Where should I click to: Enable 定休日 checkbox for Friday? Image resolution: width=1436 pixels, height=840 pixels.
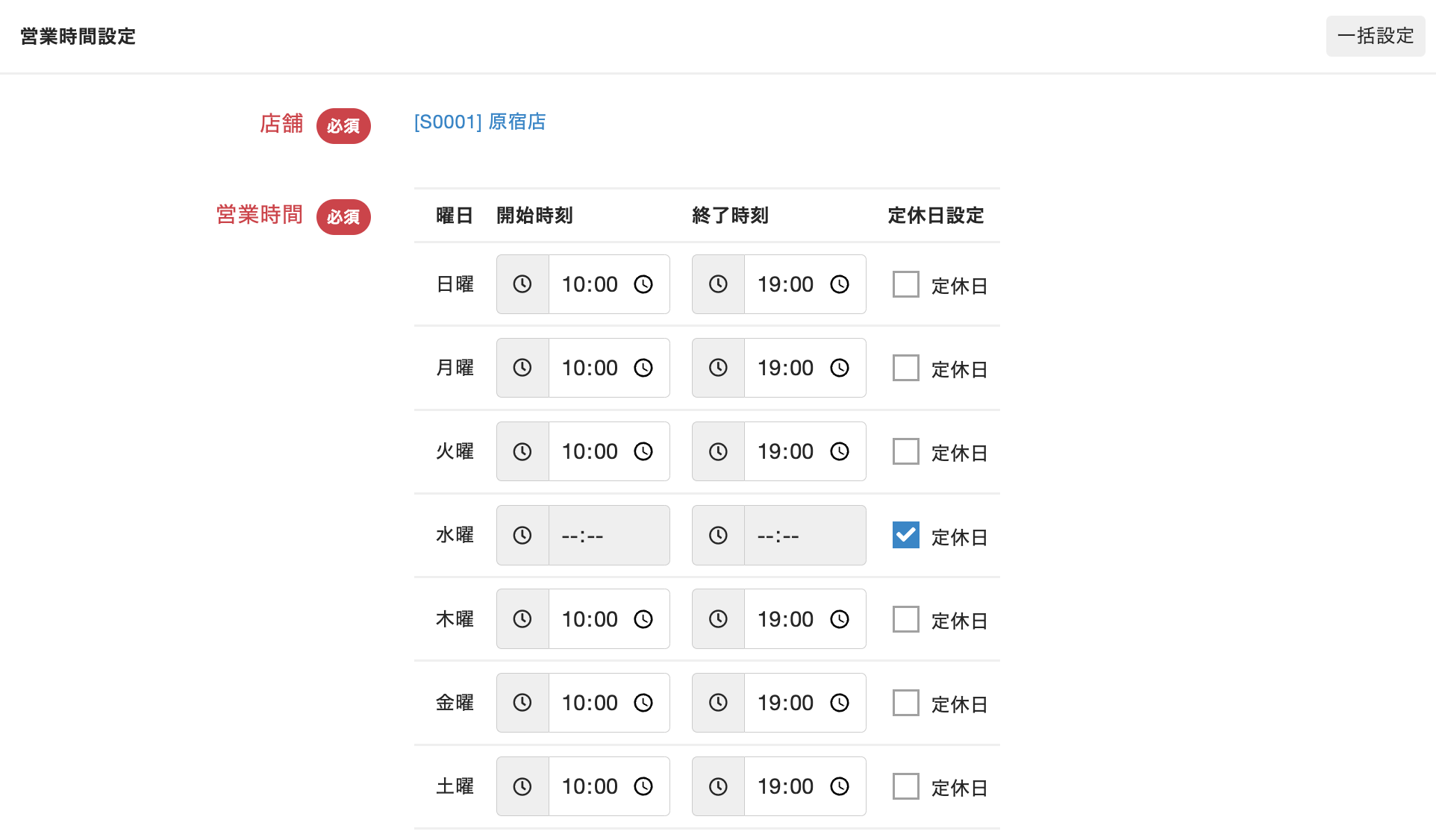pos(906,703)
